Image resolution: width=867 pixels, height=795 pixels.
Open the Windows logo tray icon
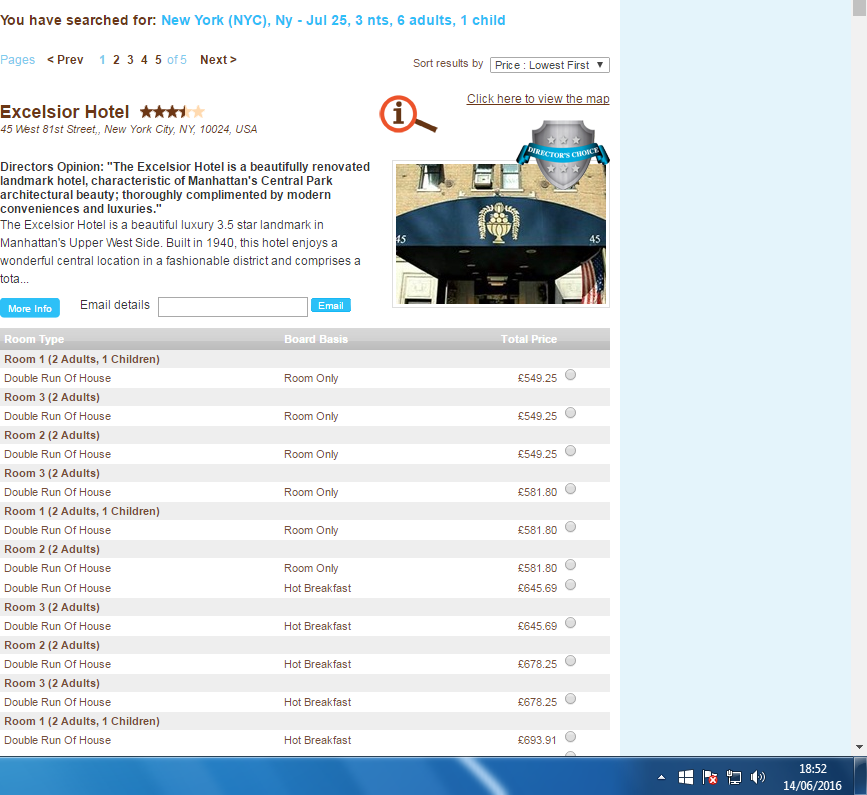[686, 777]
